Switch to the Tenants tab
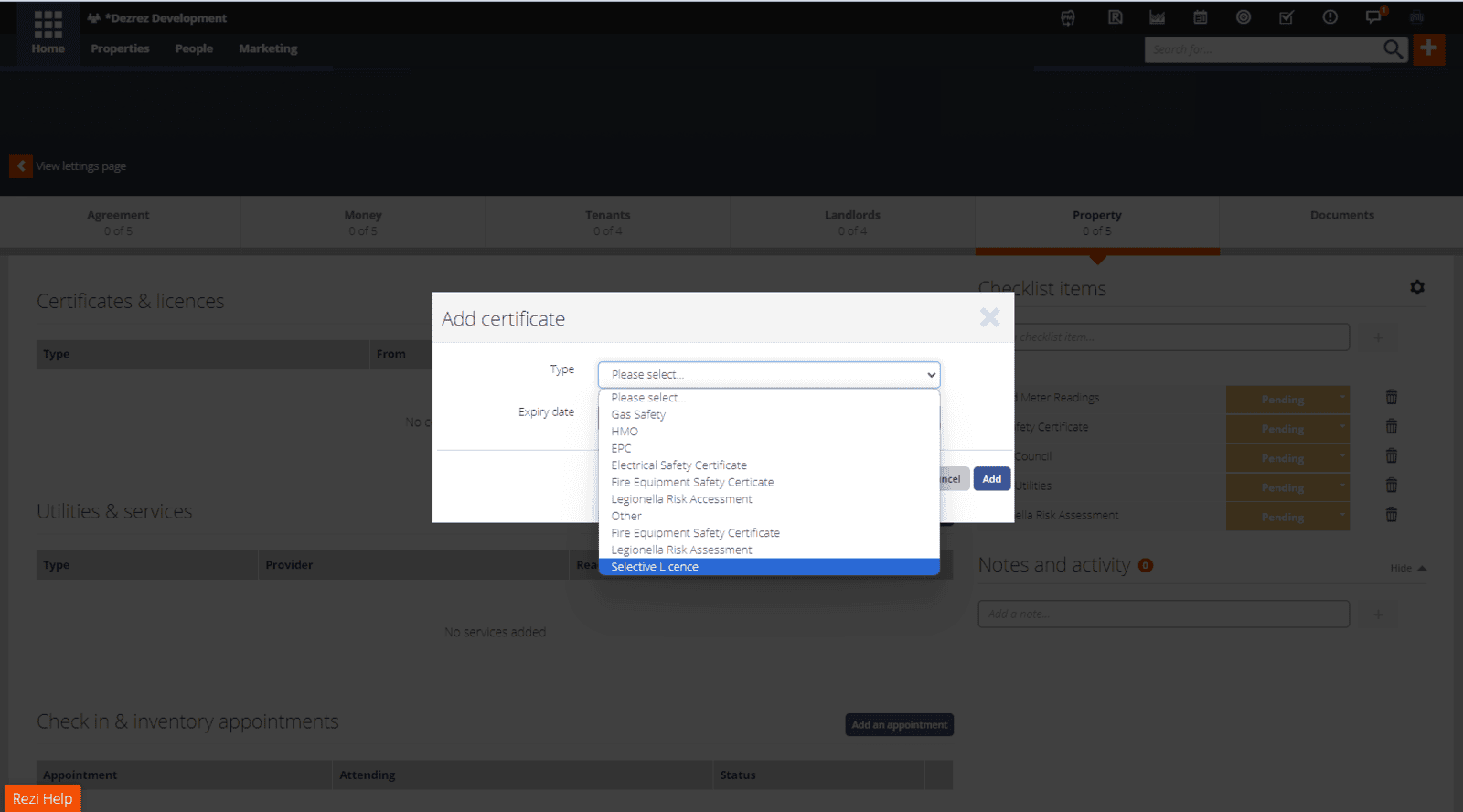Image resolution: width=1463 pixels, height=812 pixels. pyautogui.click(x=608, y=222)
